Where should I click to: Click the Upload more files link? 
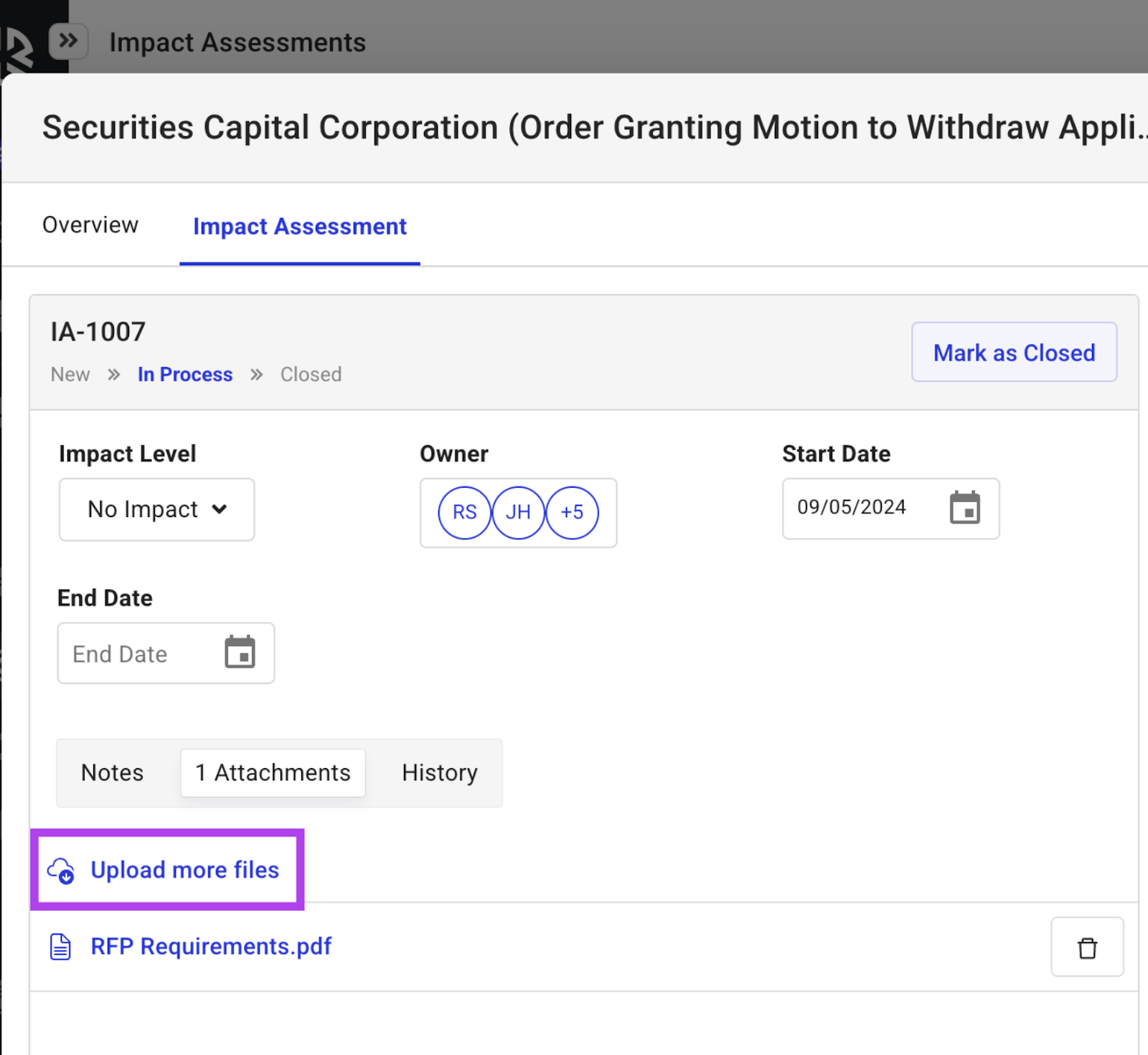click(x=184, y=870)
